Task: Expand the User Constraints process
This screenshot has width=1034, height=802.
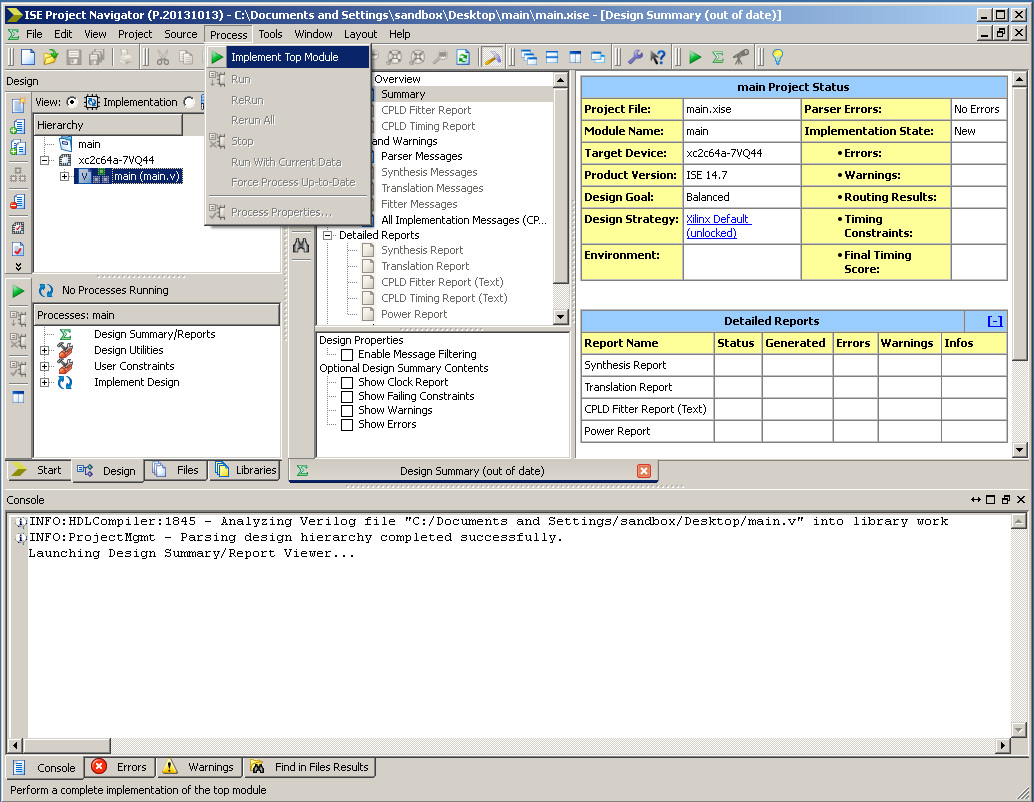Action: pos(45,366)
